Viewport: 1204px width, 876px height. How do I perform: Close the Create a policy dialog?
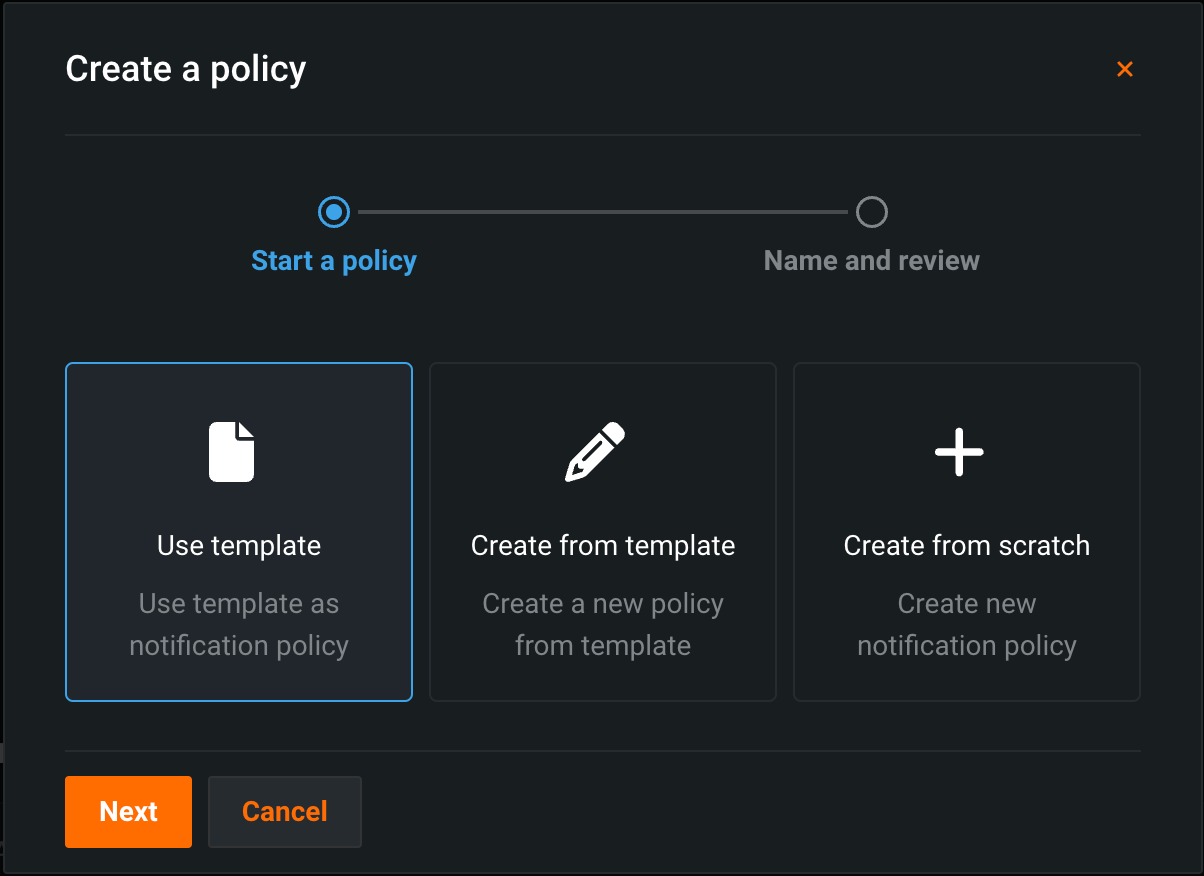point(1125,69)
